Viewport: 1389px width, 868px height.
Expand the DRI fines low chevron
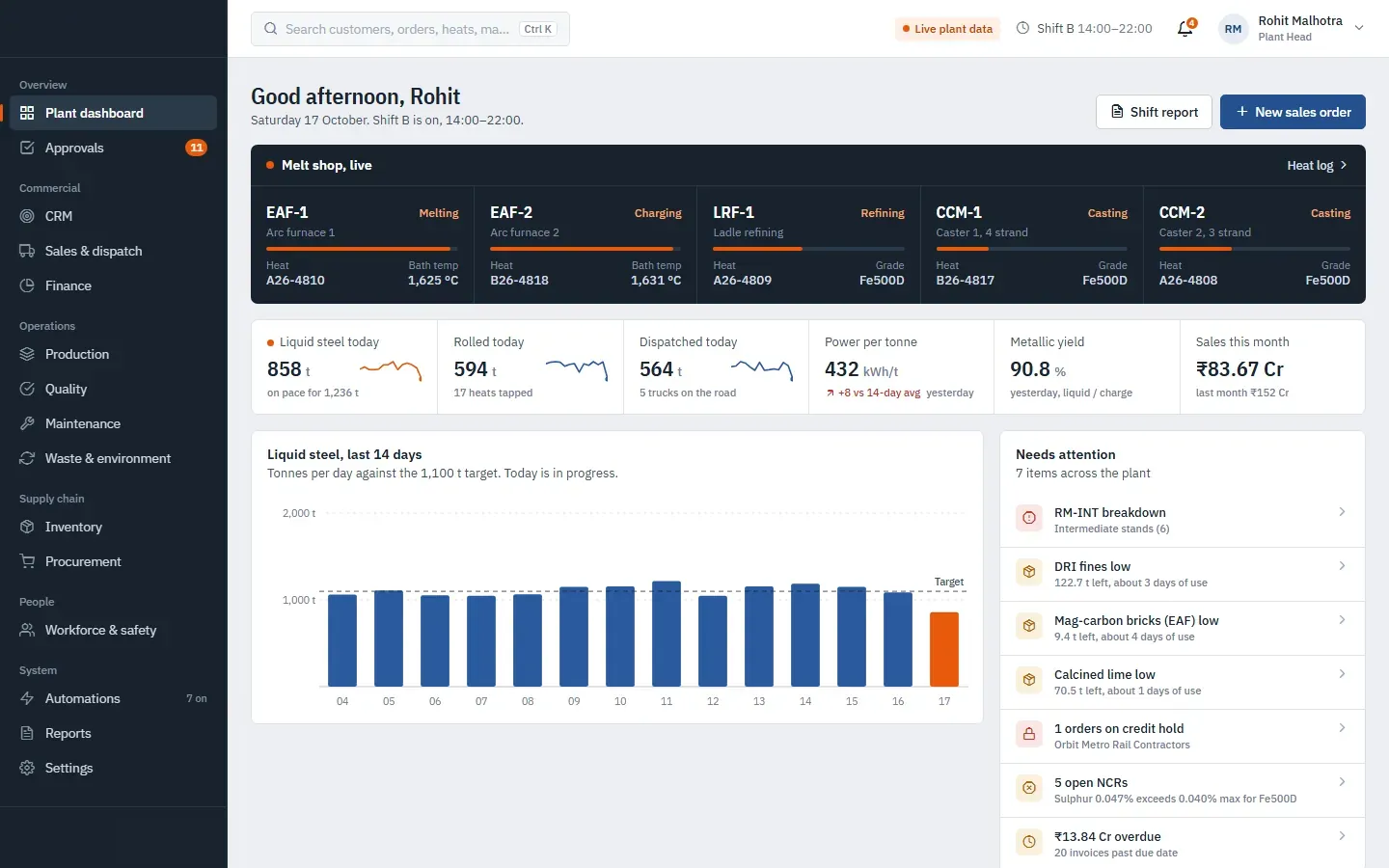1342,566
